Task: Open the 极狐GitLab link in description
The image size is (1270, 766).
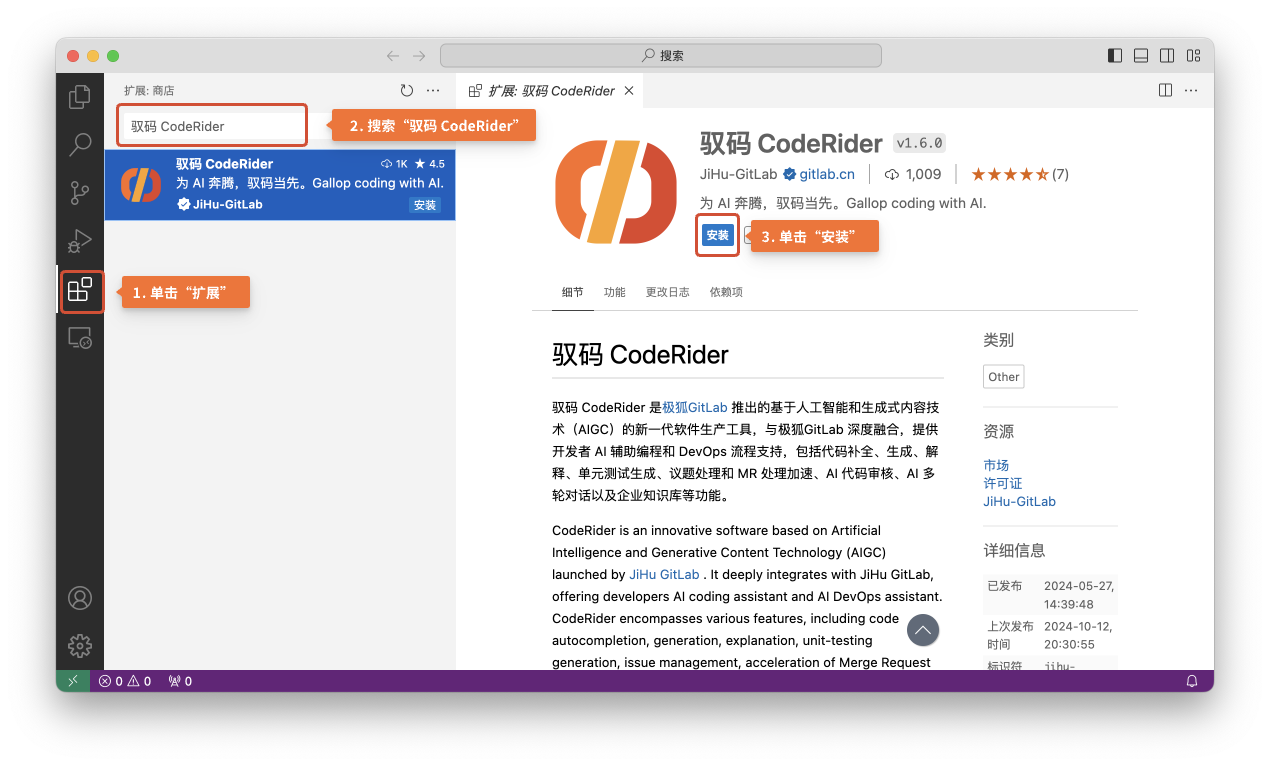Action: click(x=694, y=407)
